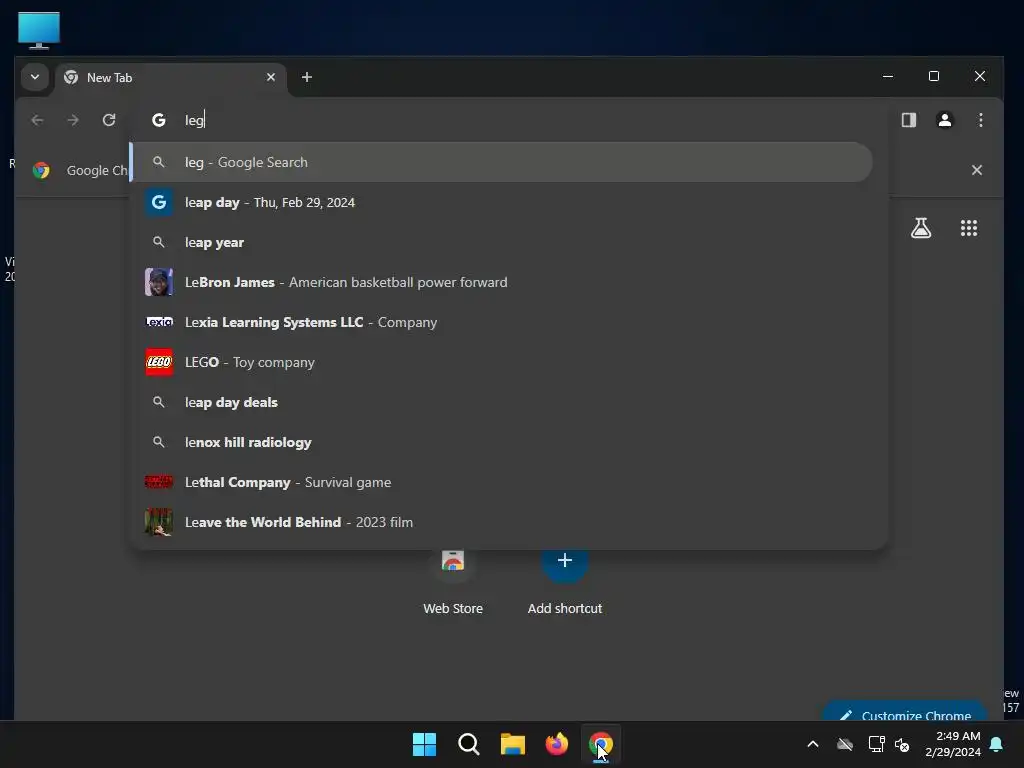The height and width of the screenshot is (768, 1024).
Task: Click the Customize Chrome button
Action: 905,712
